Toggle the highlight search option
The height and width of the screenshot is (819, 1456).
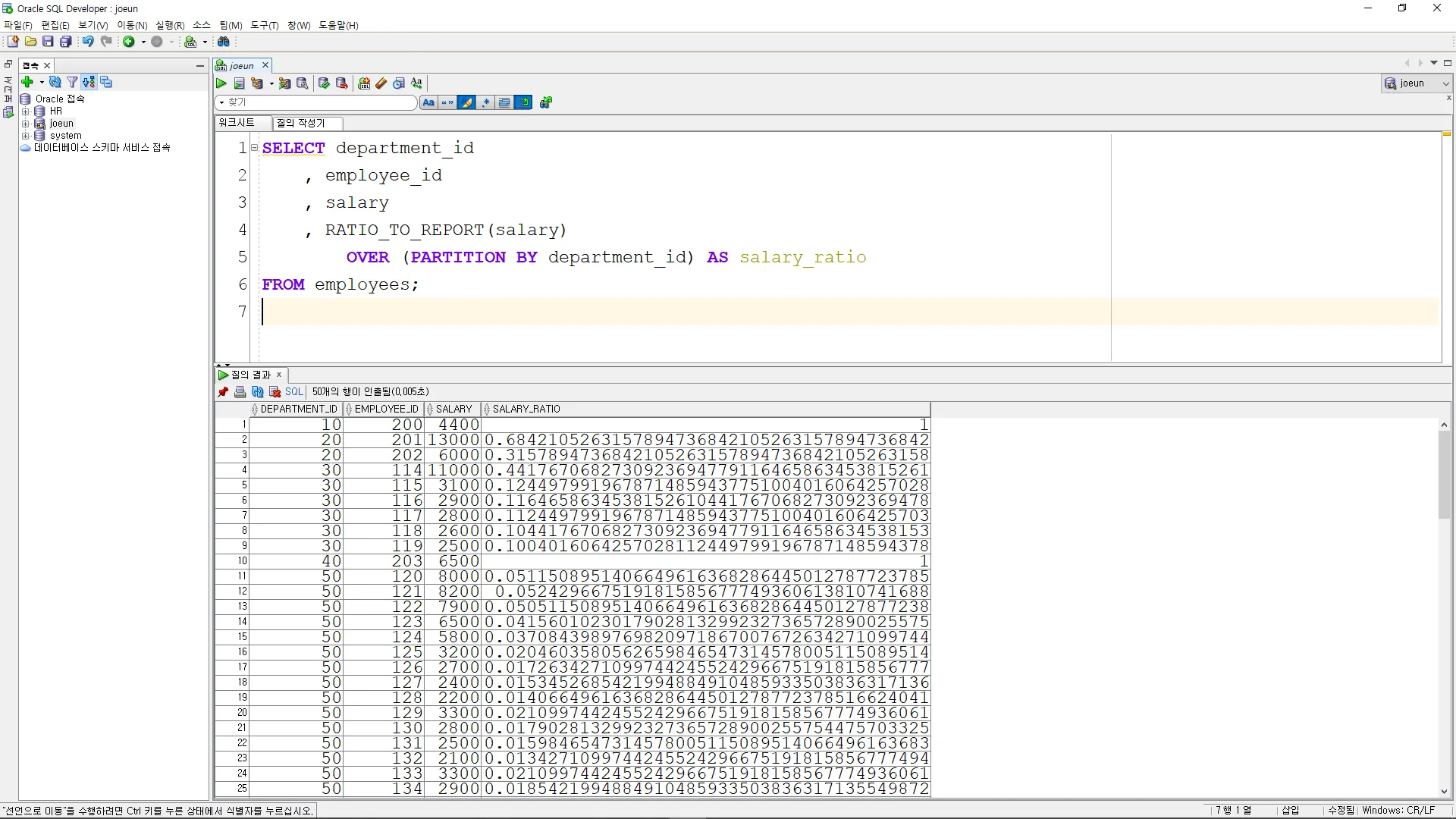(466, 102)
